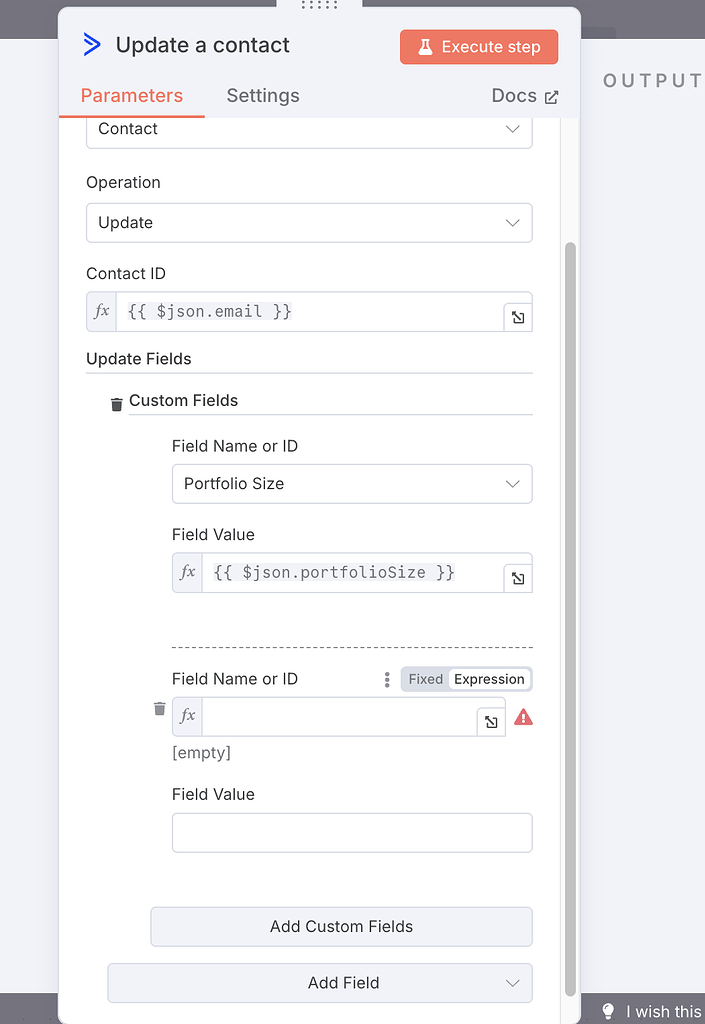Switch to the Settings tab
Image resolution: width=705 pixels, height=1024 pixels.
[262, 96]
